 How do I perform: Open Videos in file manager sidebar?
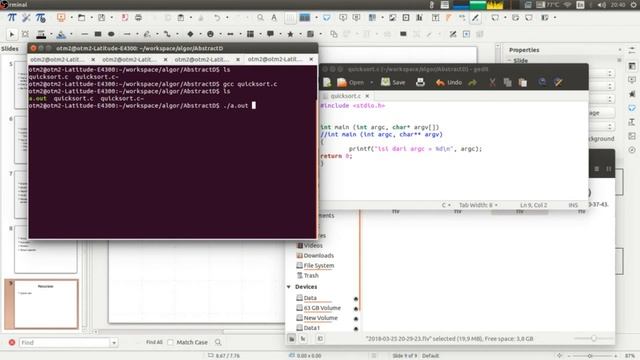[x=313, y=246]
